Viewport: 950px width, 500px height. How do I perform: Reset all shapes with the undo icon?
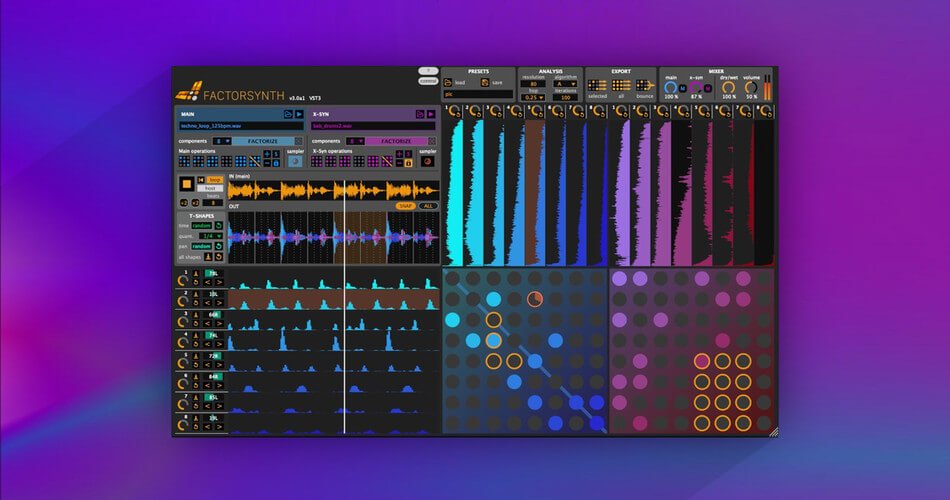(x=219, y=257)
